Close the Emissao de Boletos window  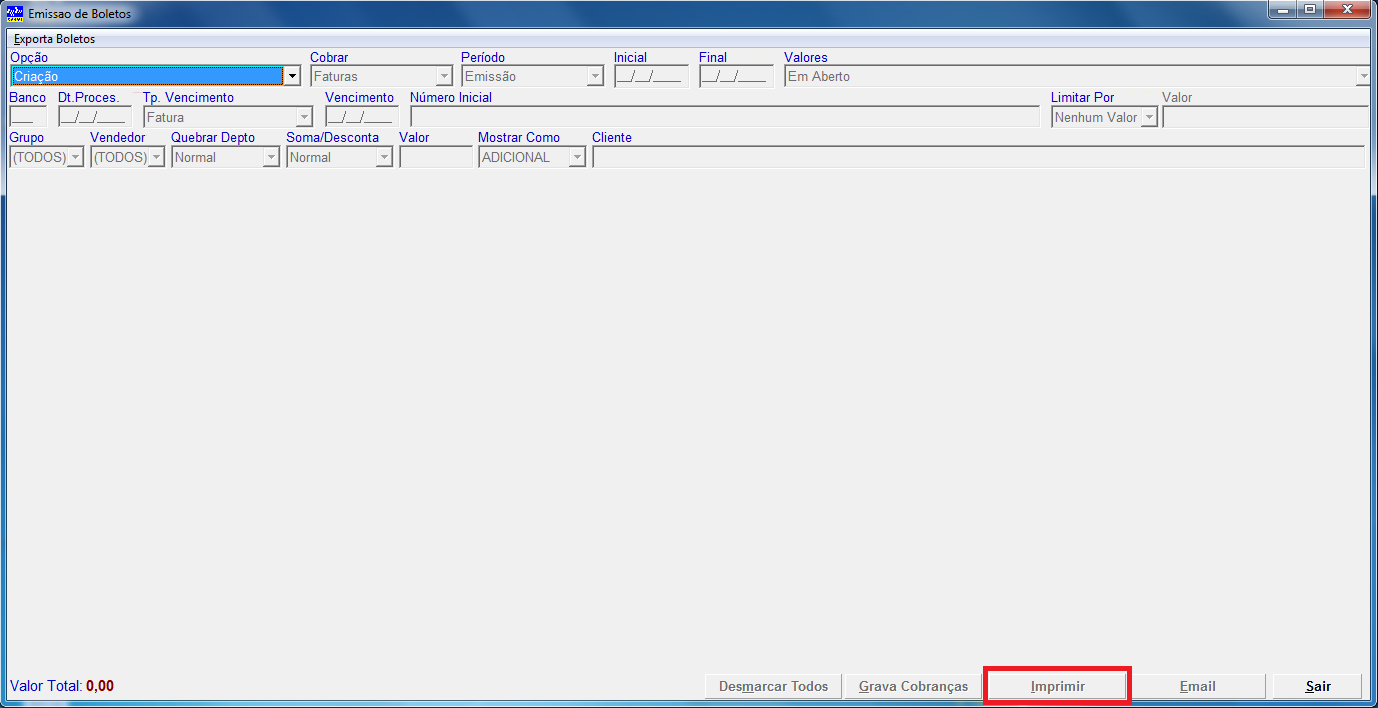1347,10
